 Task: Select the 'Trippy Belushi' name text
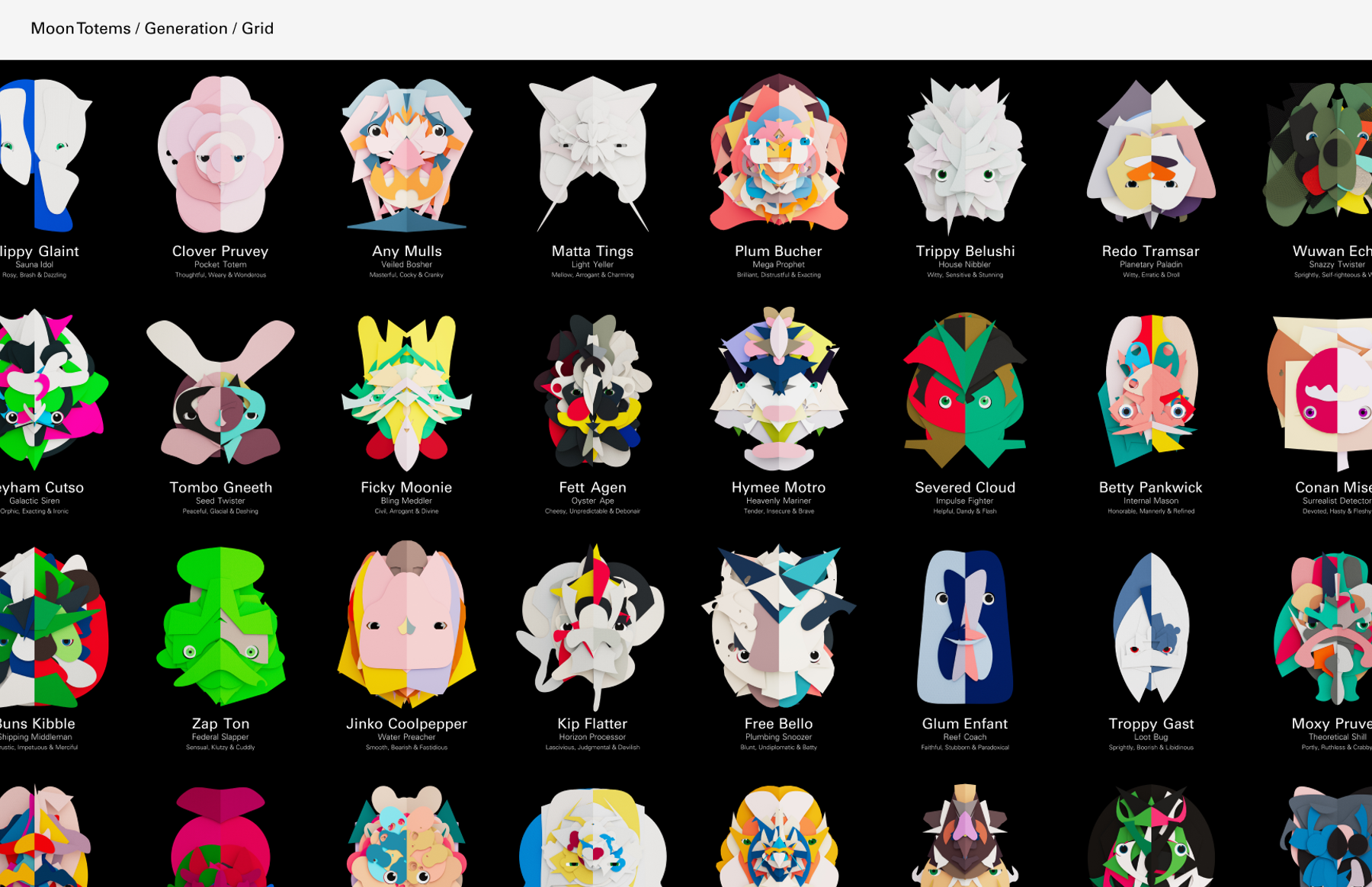click(x=965, y=251)
